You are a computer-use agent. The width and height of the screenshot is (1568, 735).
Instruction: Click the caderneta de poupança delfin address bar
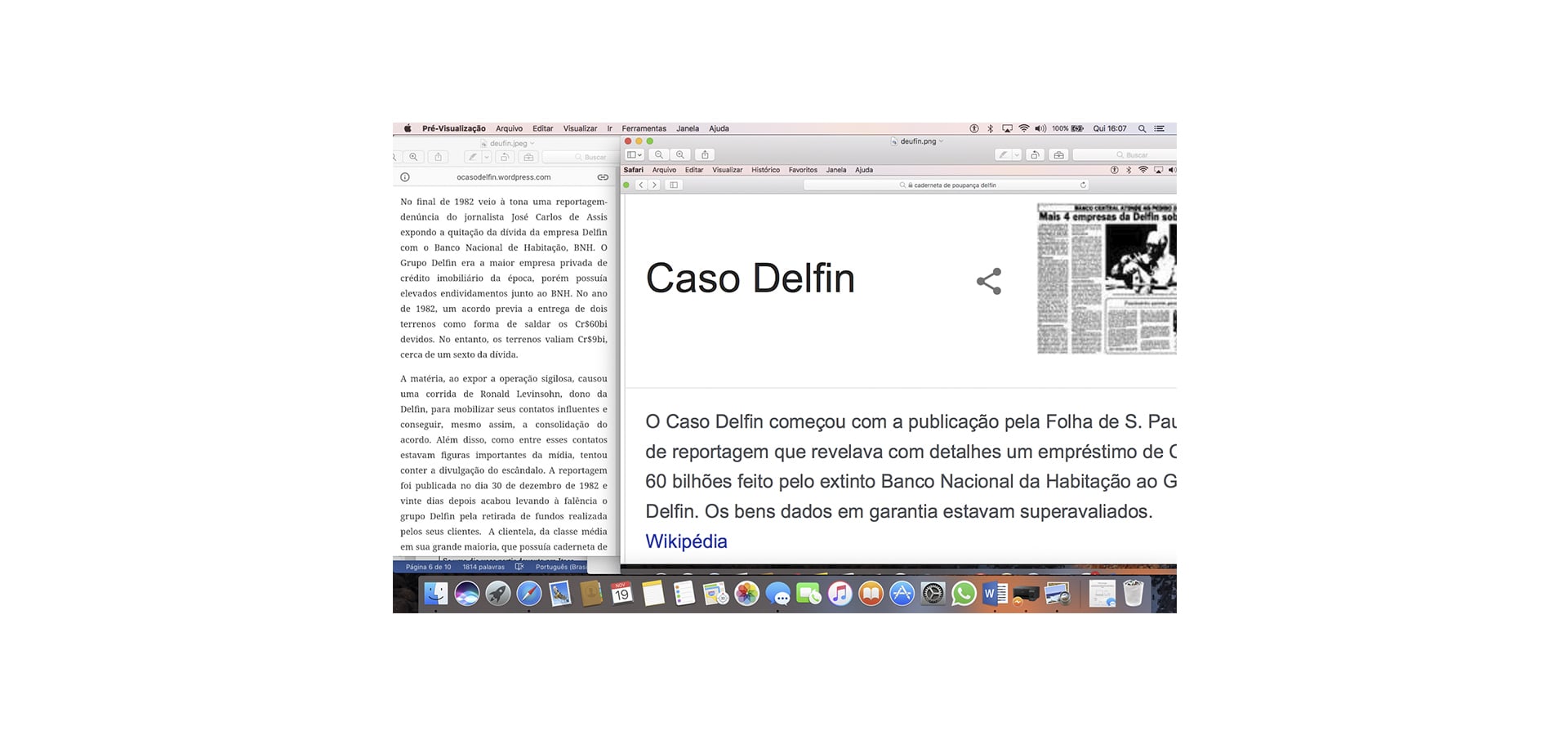coord(947,185)
